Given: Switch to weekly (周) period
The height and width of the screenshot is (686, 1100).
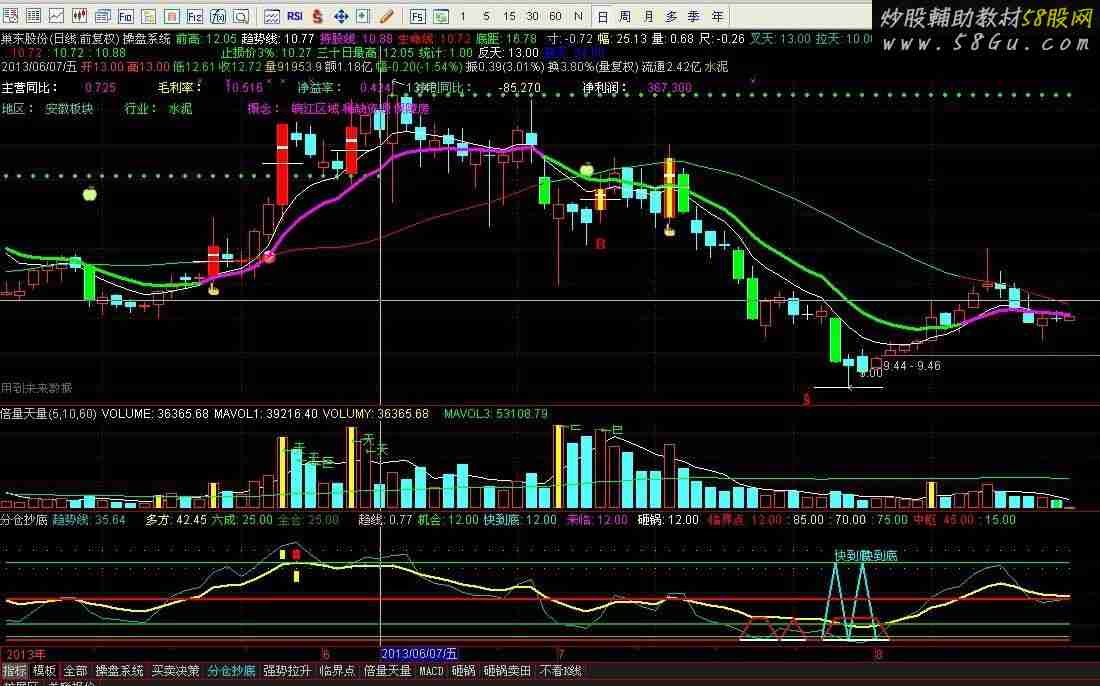Looking at the screenshot, I should [x=625, y=16].
